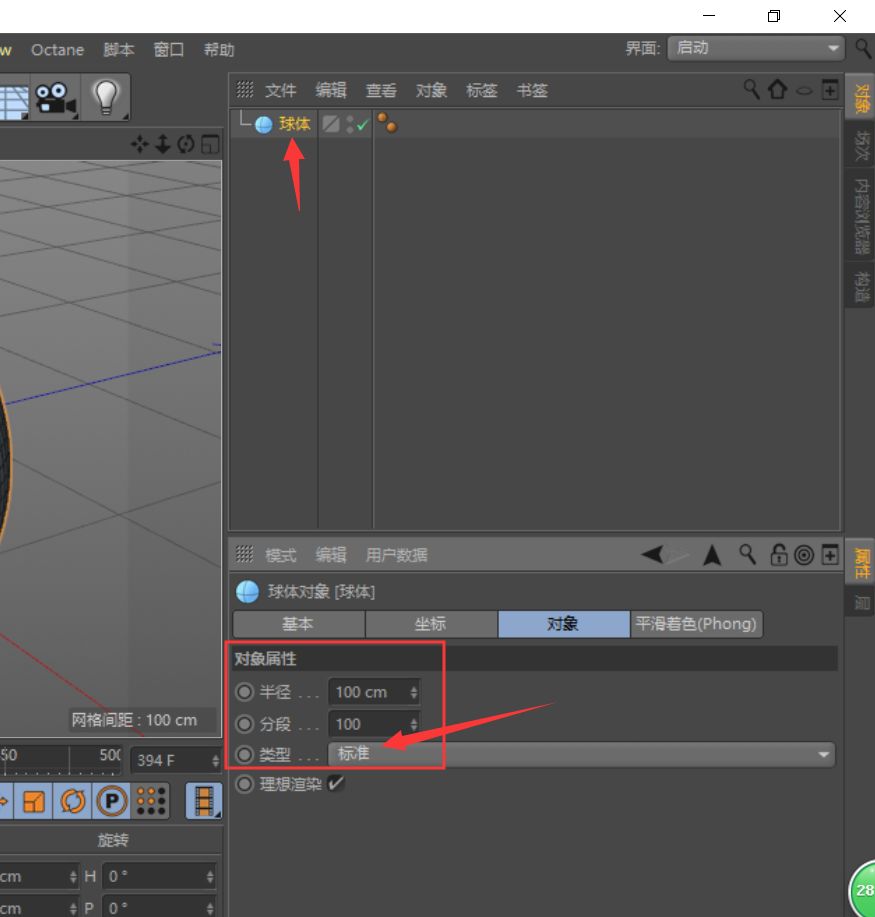
Task: Click the attribute manager new panel icon
Action: coord(830,554)
